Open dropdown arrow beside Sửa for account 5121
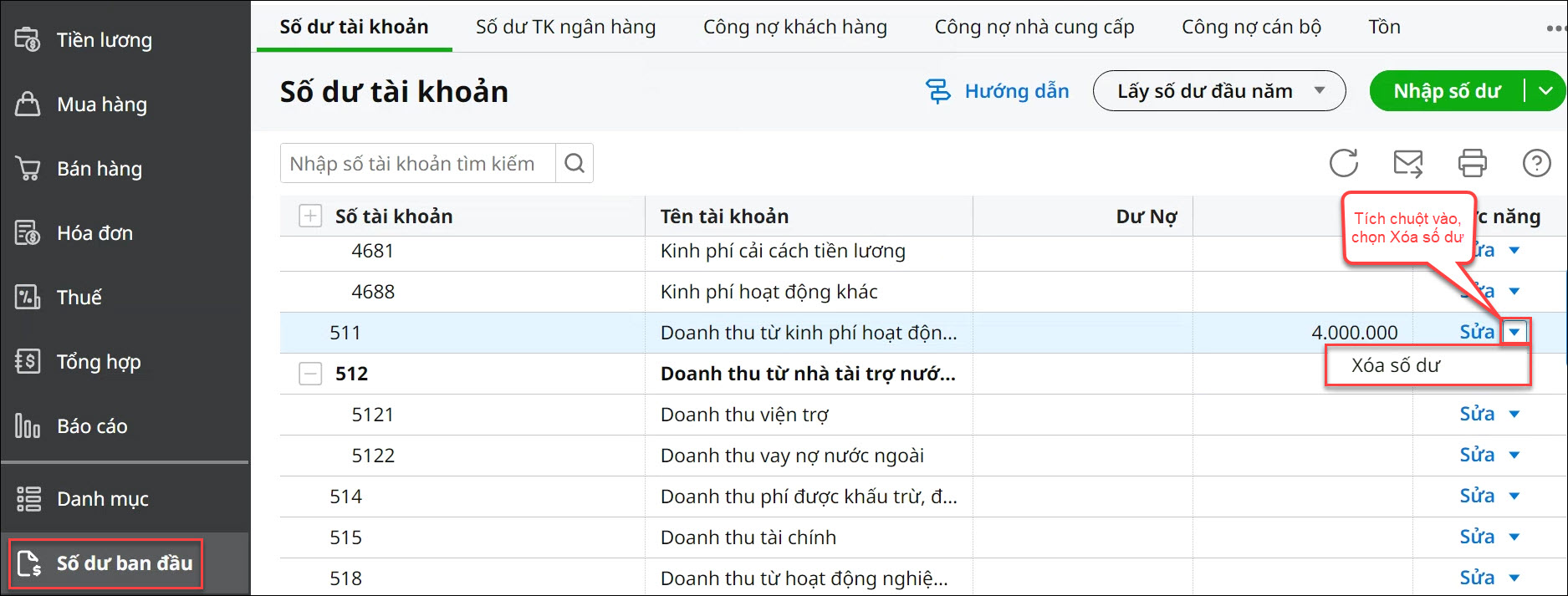Image resolution: width=1568 pixels, height=596 pixels. point(1514,415)
